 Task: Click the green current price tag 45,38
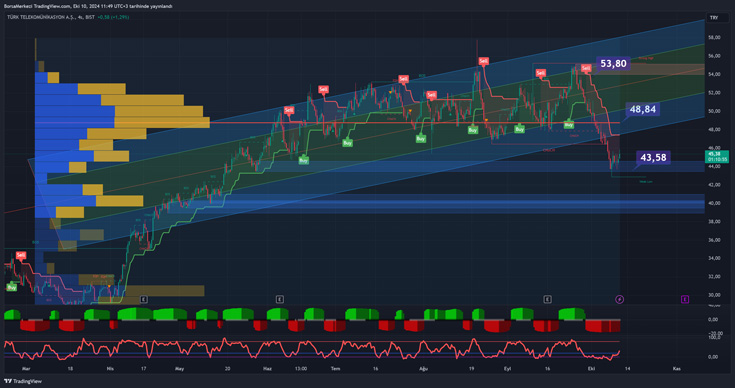(717, 157)
